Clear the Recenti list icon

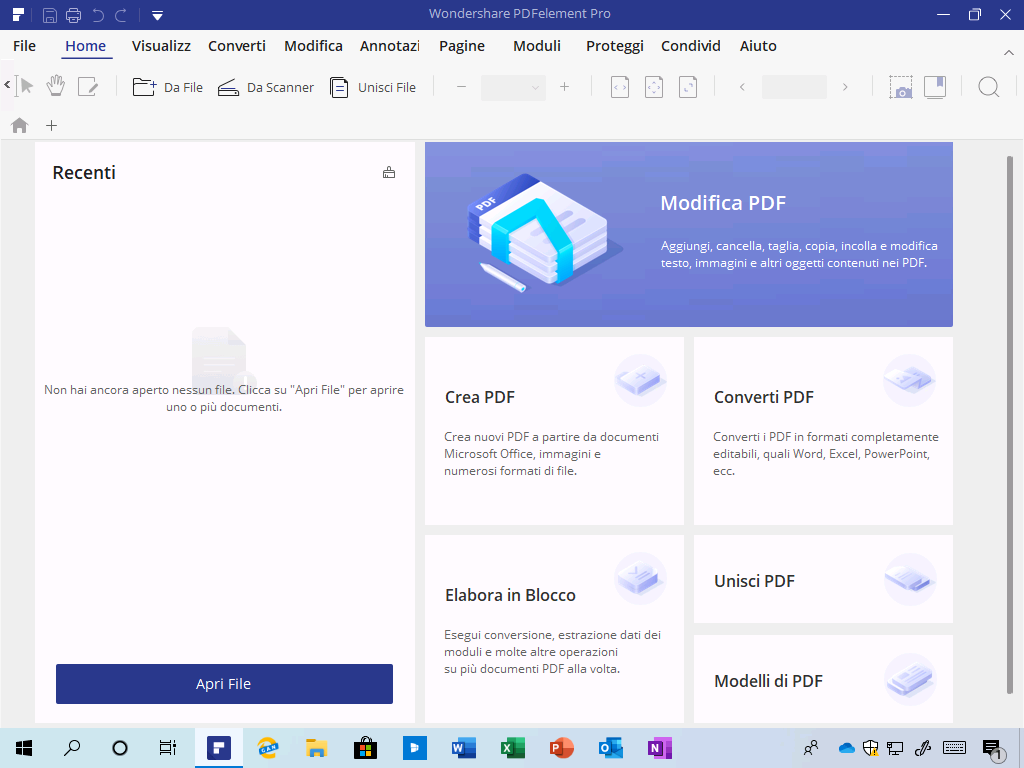[x=389, y=172]
